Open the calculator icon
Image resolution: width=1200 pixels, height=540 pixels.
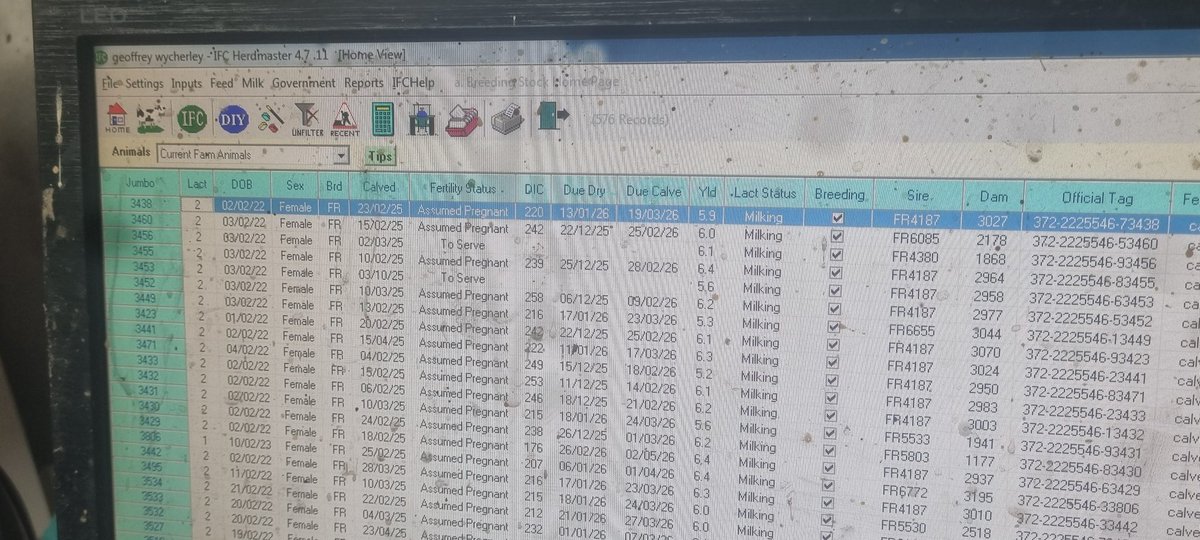[382, 119]
